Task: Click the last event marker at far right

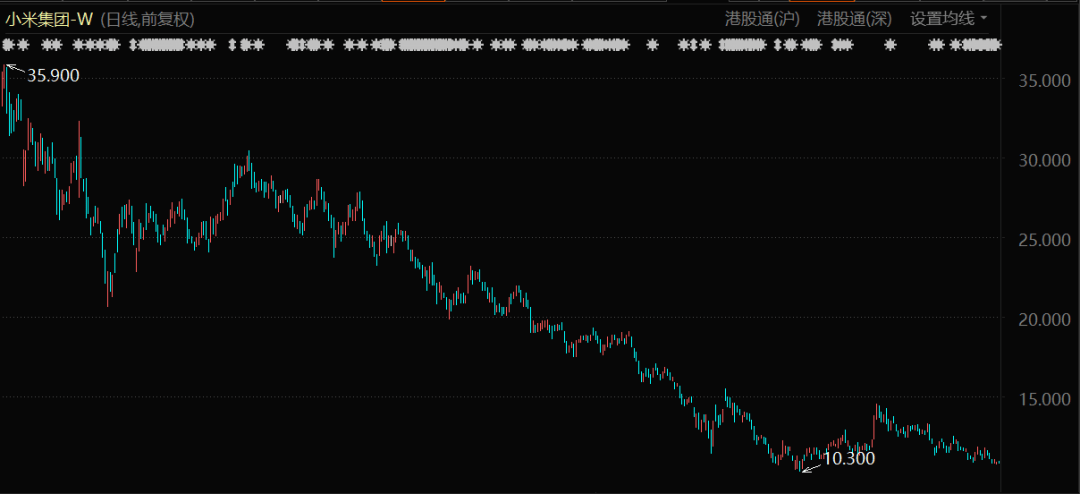Action: tap(994, 45)
